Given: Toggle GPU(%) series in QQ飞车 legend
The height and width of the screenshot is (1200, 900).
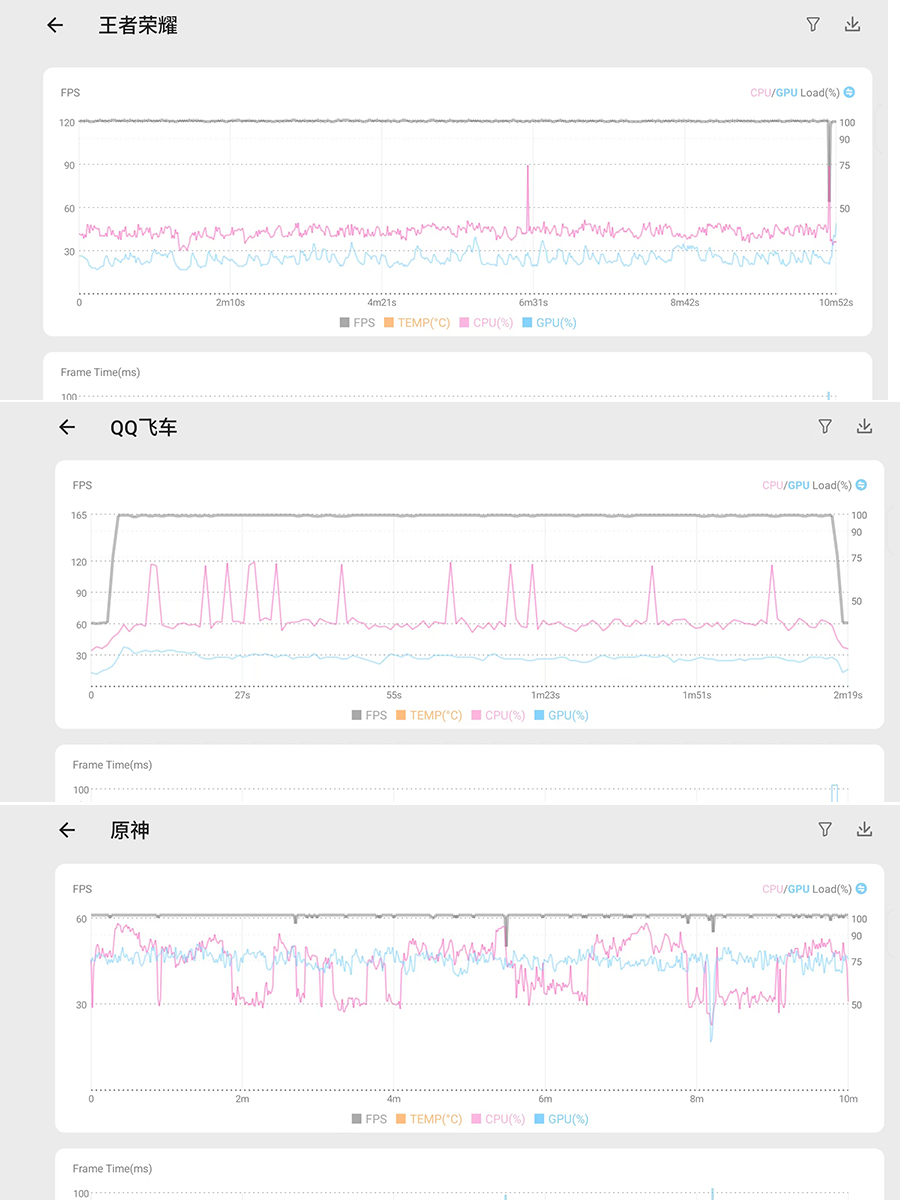Looking at the screenshot, I should coord(561,716).
